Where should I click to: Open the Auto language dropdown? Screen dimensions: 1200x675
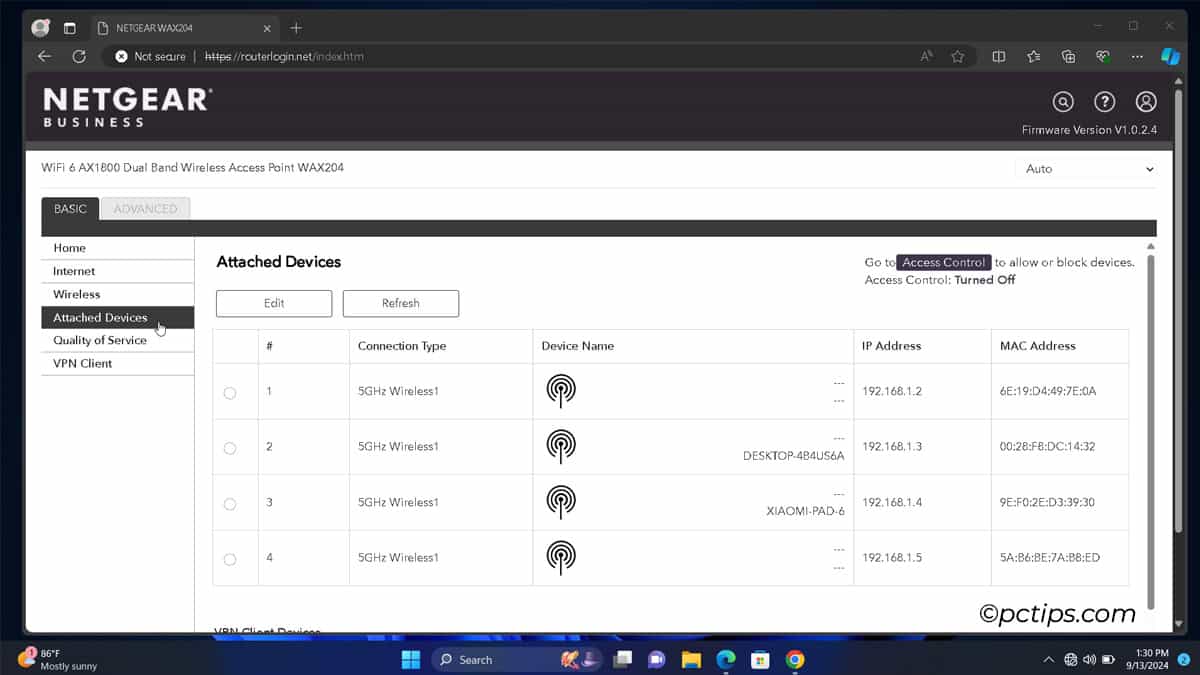point(1088,169)
